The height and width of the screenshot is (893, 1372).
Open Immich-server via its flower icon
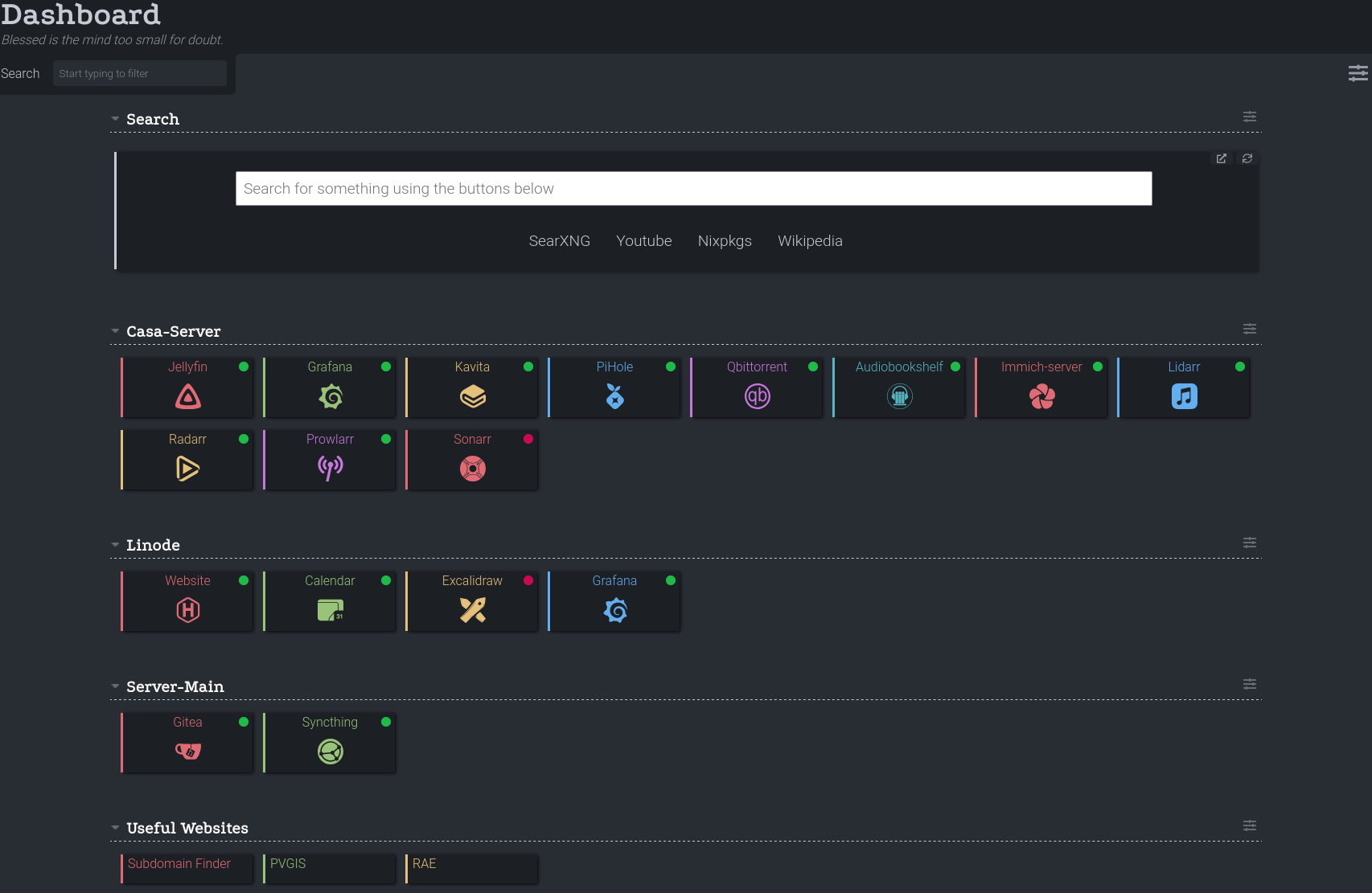click(x=1041, y=395)
